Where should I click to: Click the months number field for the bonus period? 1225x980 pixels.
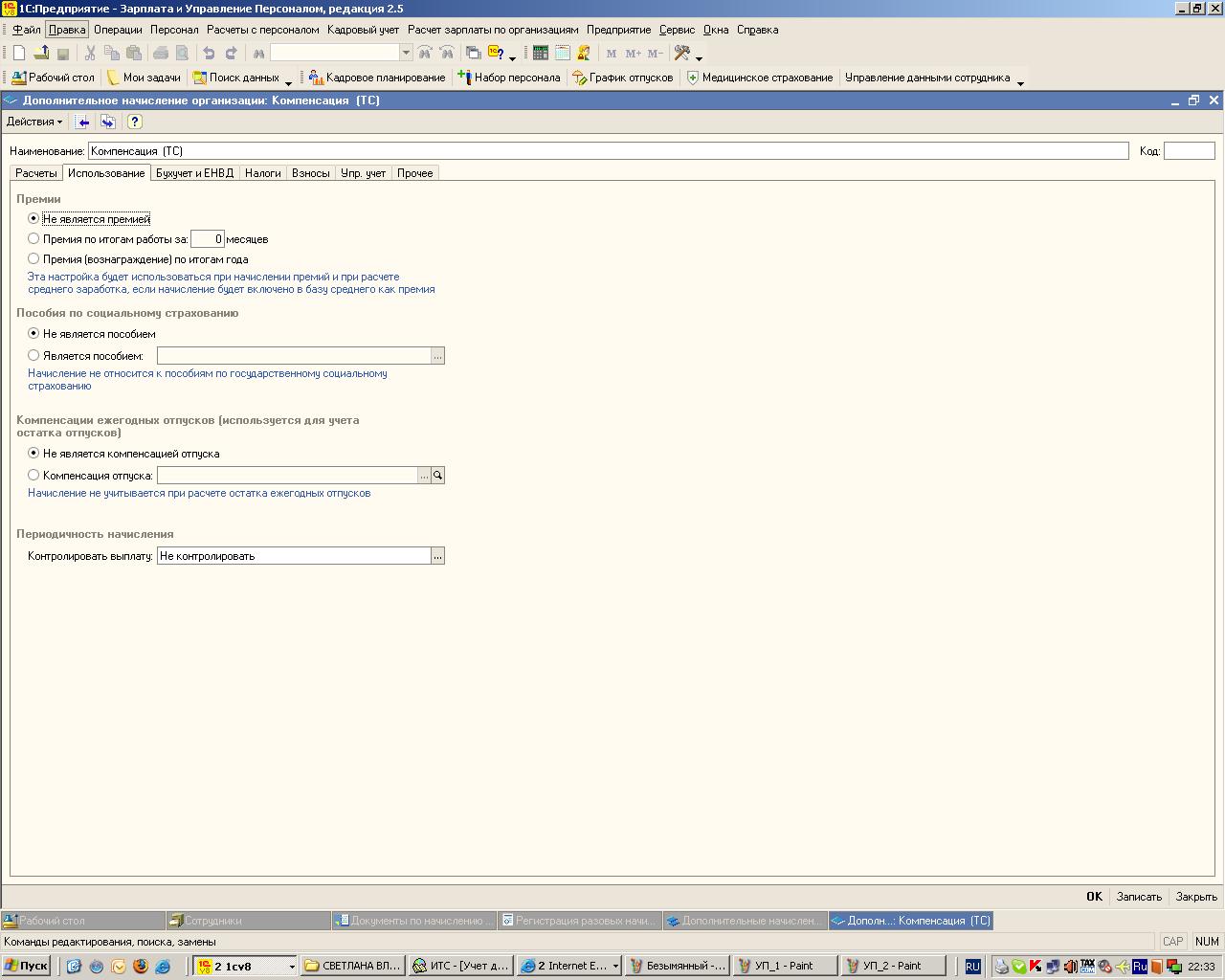point(208,239)
